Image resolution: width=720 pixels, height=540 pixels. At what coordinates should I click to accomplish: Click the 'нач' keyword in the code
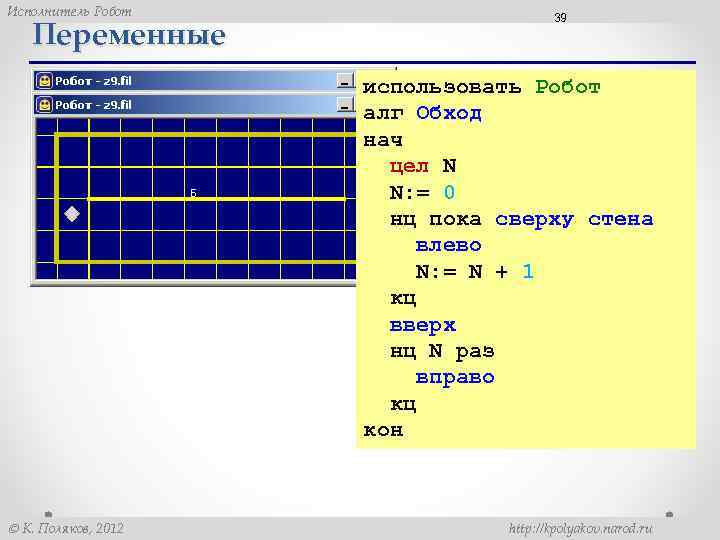(x=382, y=140)
